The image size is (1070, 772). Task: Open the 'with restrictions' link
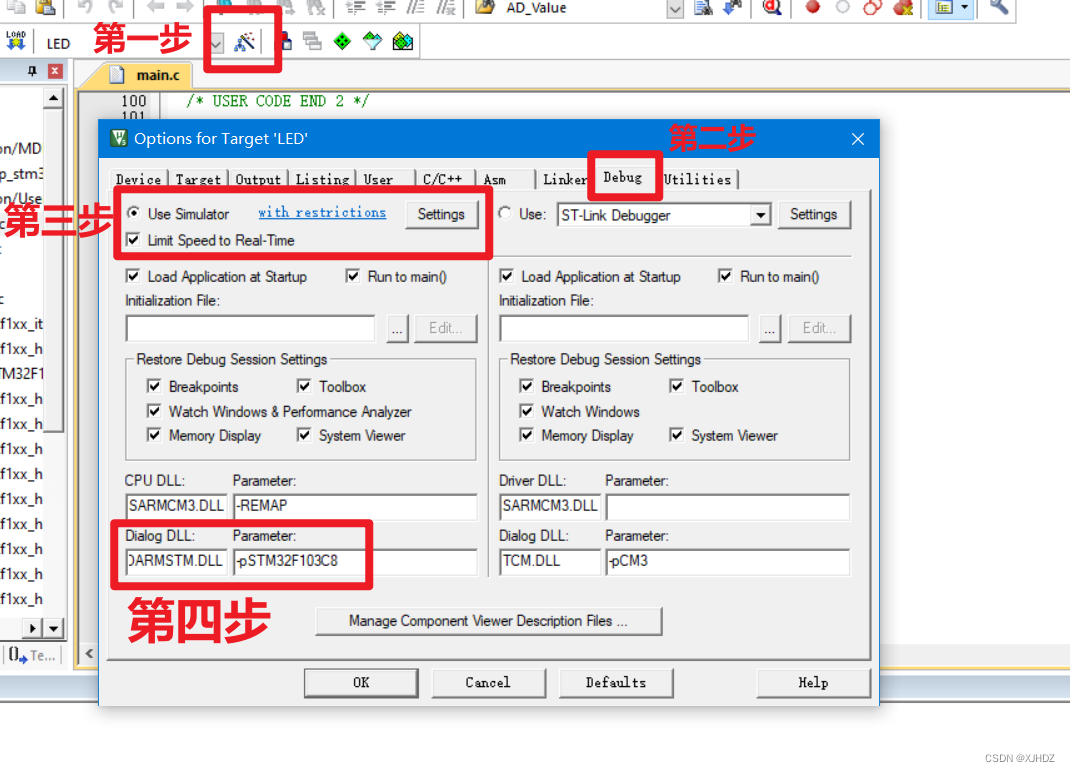[322, 212]
